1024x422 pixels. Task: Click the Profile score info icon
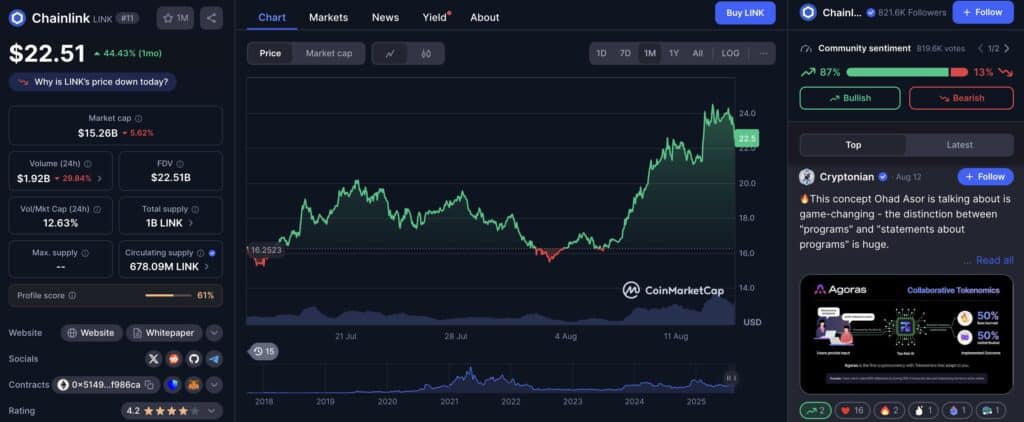coord(72,295)
